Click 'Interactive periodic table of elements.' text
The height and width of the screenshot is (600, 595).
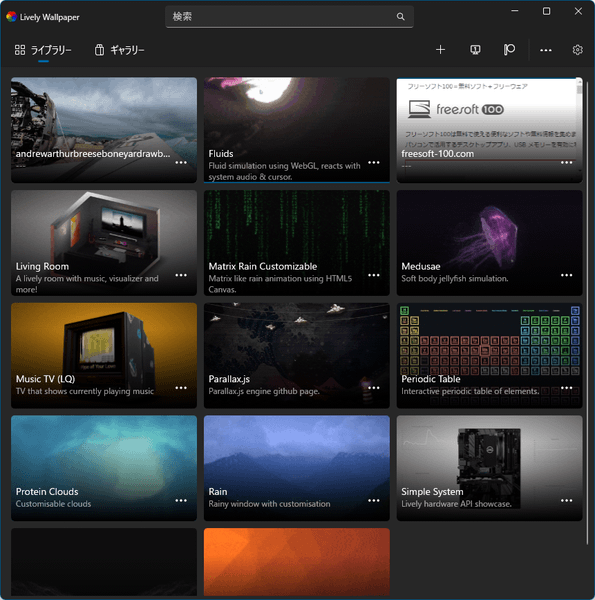[x=470, y=391]
